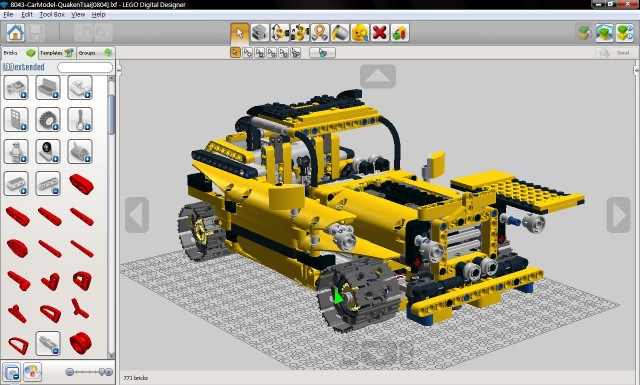Screen dimensions: 640x385
Task: Open Building Guide mode
Action: coord(624,33)
